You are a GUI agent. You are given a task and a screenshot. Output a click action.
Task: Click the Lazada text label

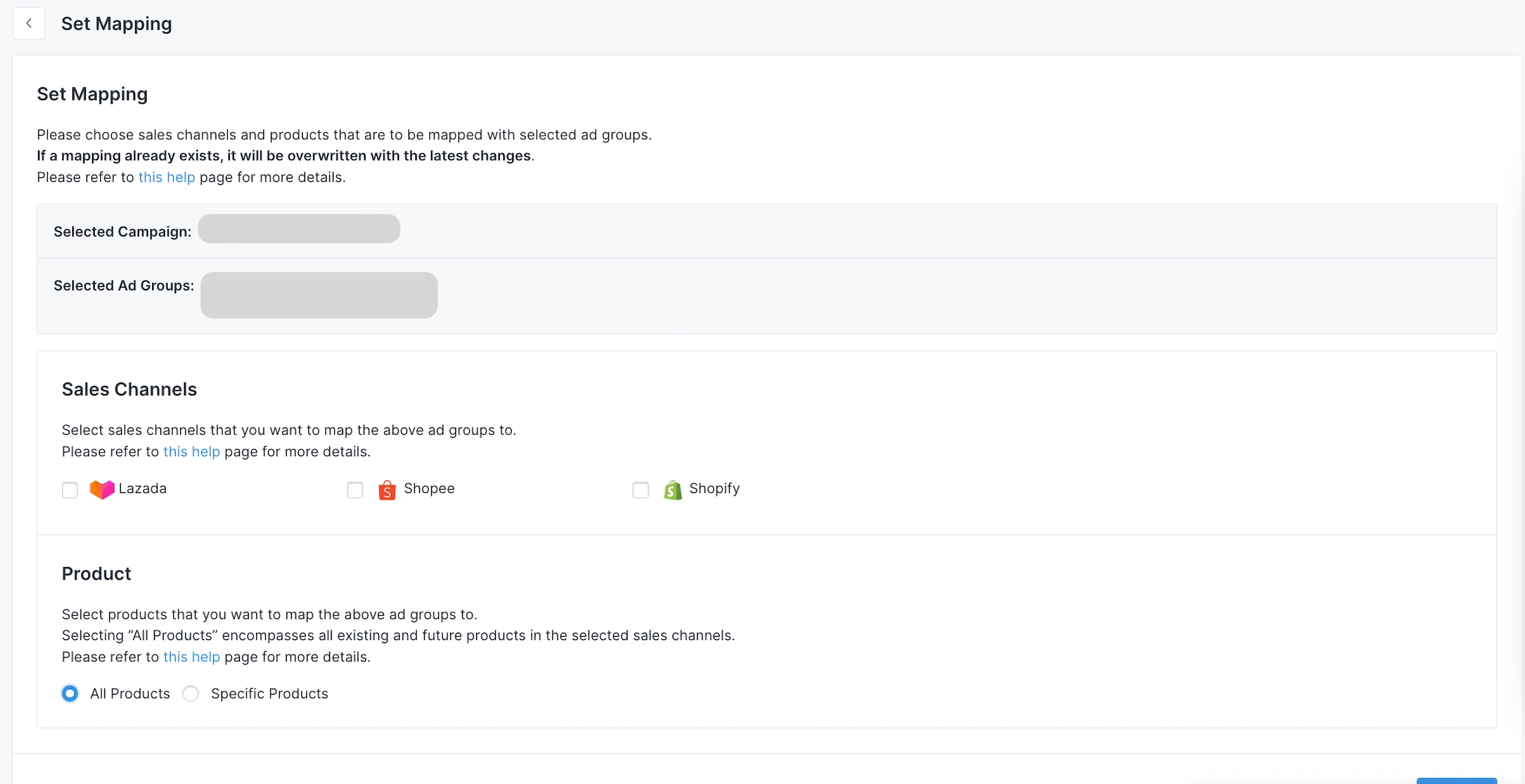click(143, 488)
